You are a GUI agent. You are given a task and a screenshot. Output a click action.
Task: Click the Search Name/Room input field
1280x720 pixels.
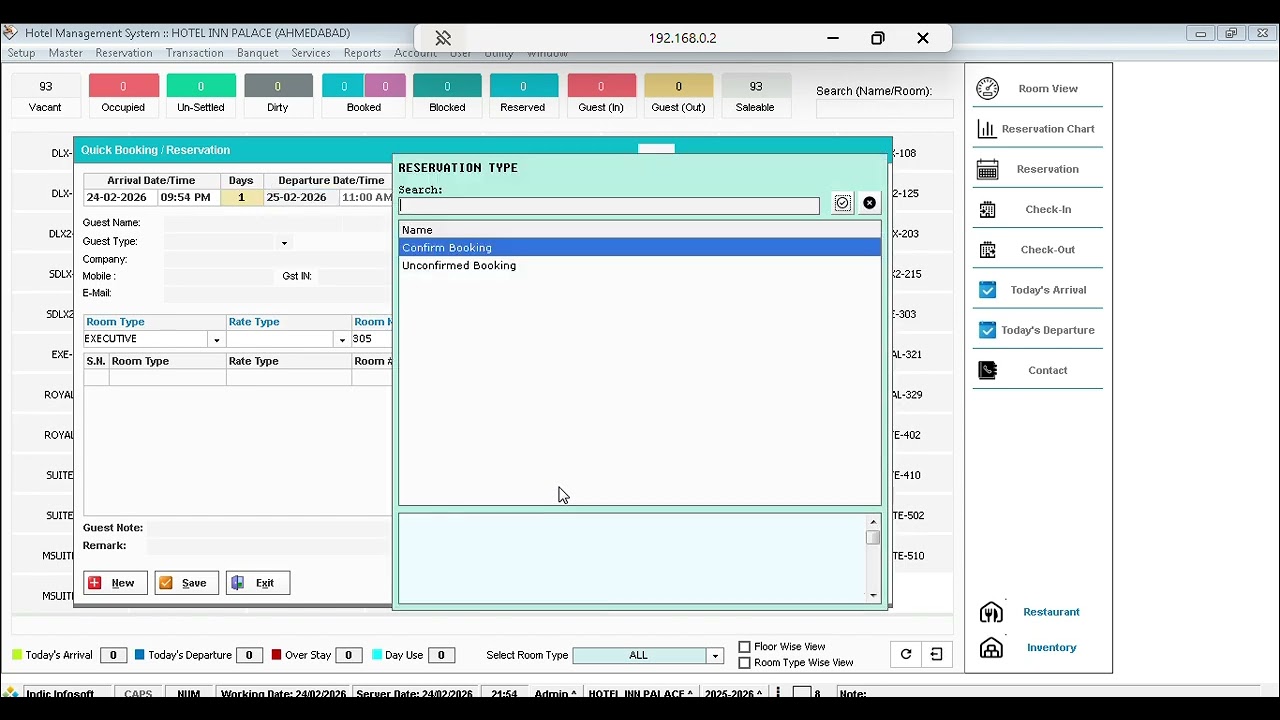tap(884, 109)
